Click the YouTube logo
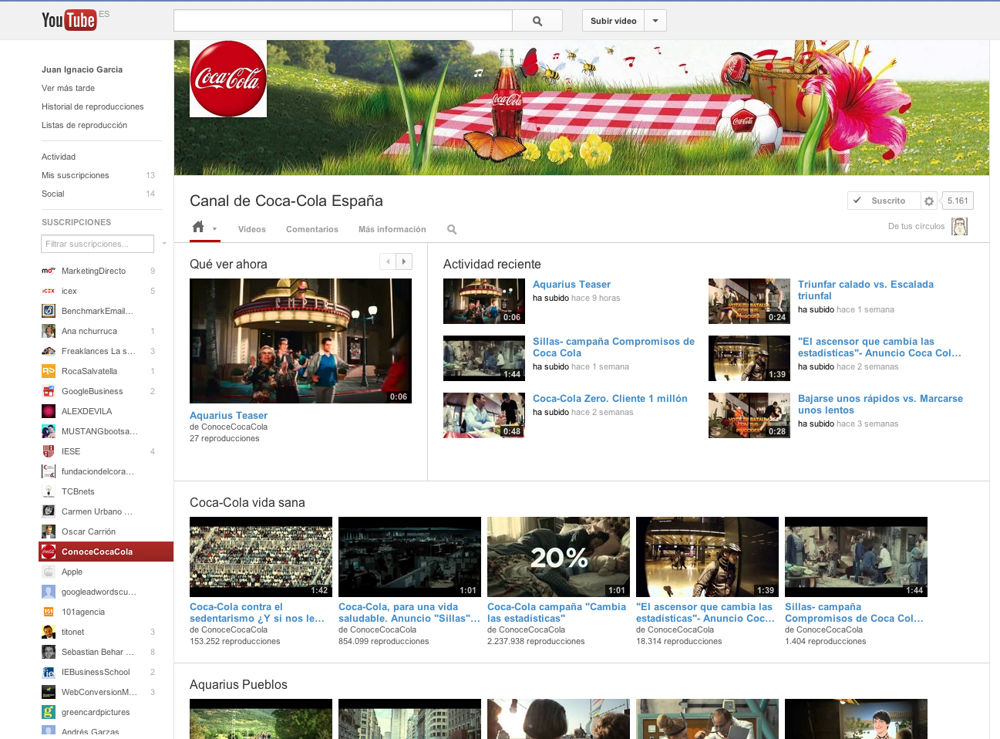This screenshot has height=739, width=1000. [x=69, y=20]
